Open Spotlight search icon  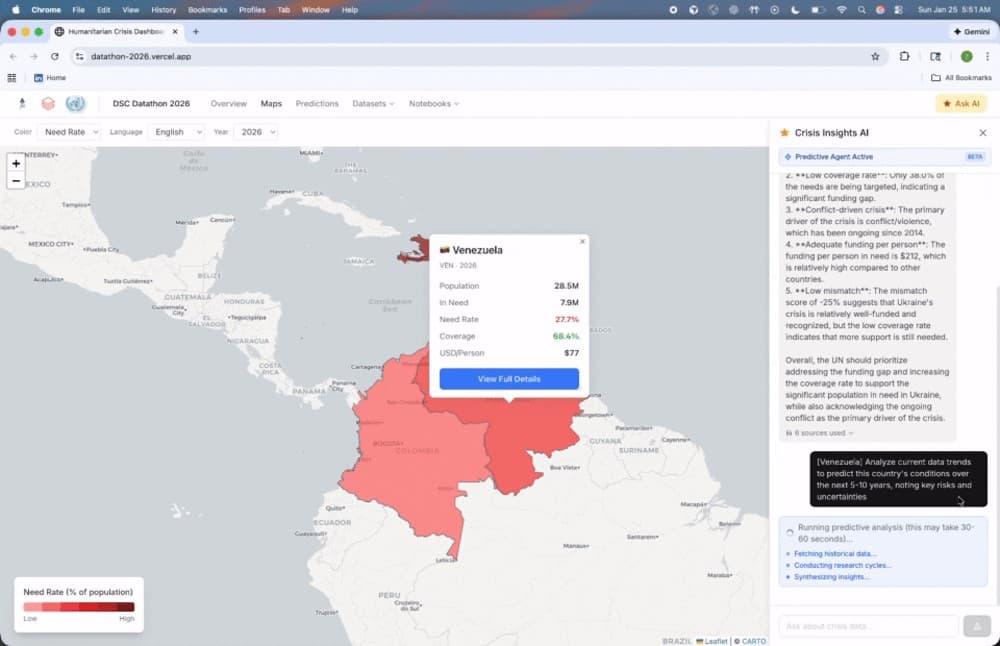click(x=862, y=10)
